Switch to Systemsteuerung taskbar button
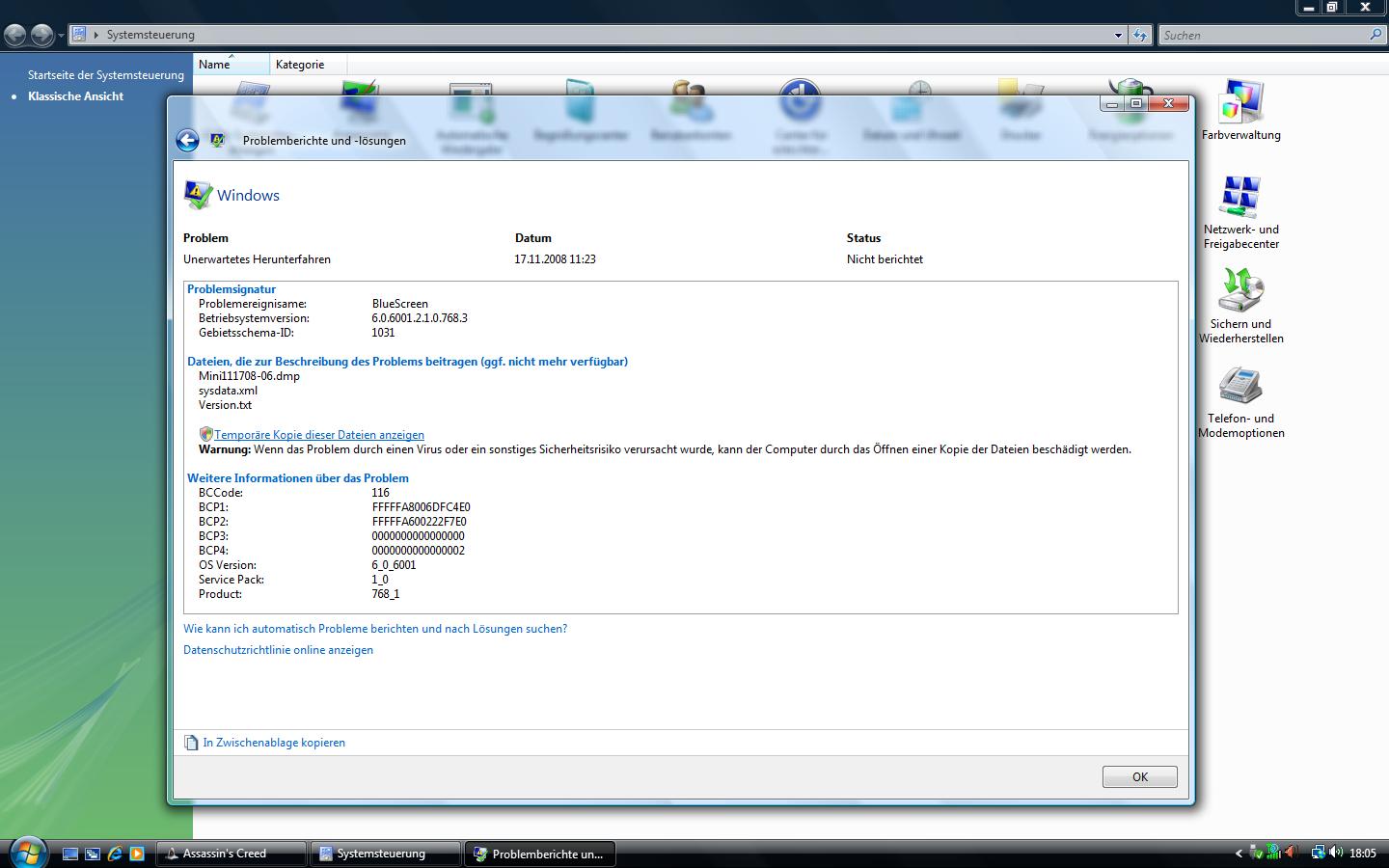This screenshot has width=1389, height=868. [x=386, y=854]
